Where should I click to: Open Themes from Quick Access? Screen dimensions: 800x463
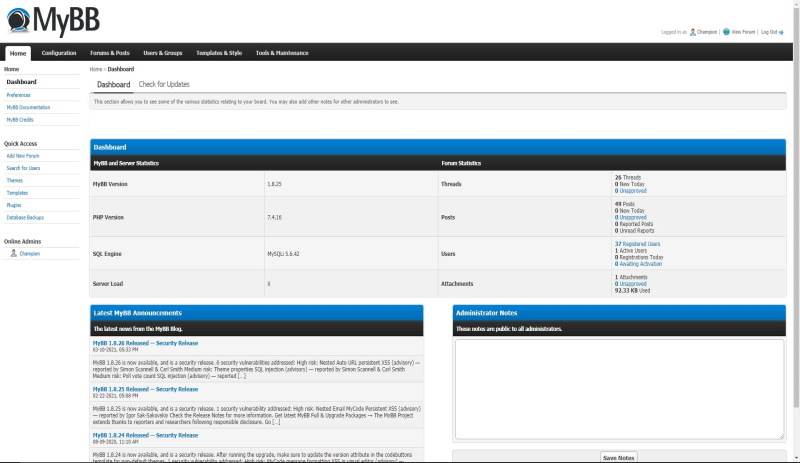[14, 180]
